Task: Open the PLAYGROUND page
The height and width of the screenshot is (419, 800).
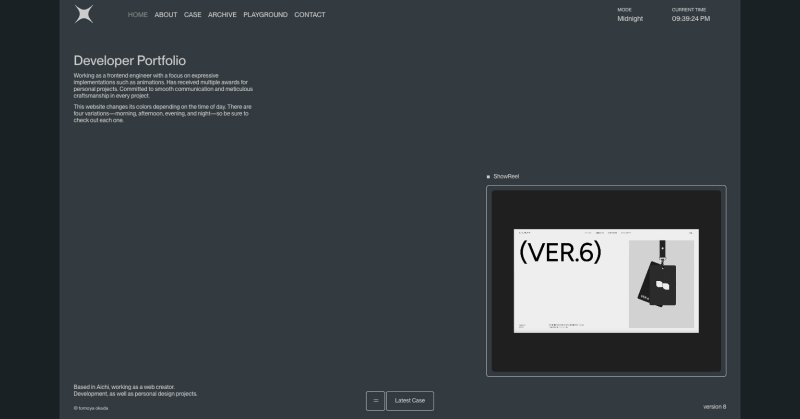Action: [265, 15]
